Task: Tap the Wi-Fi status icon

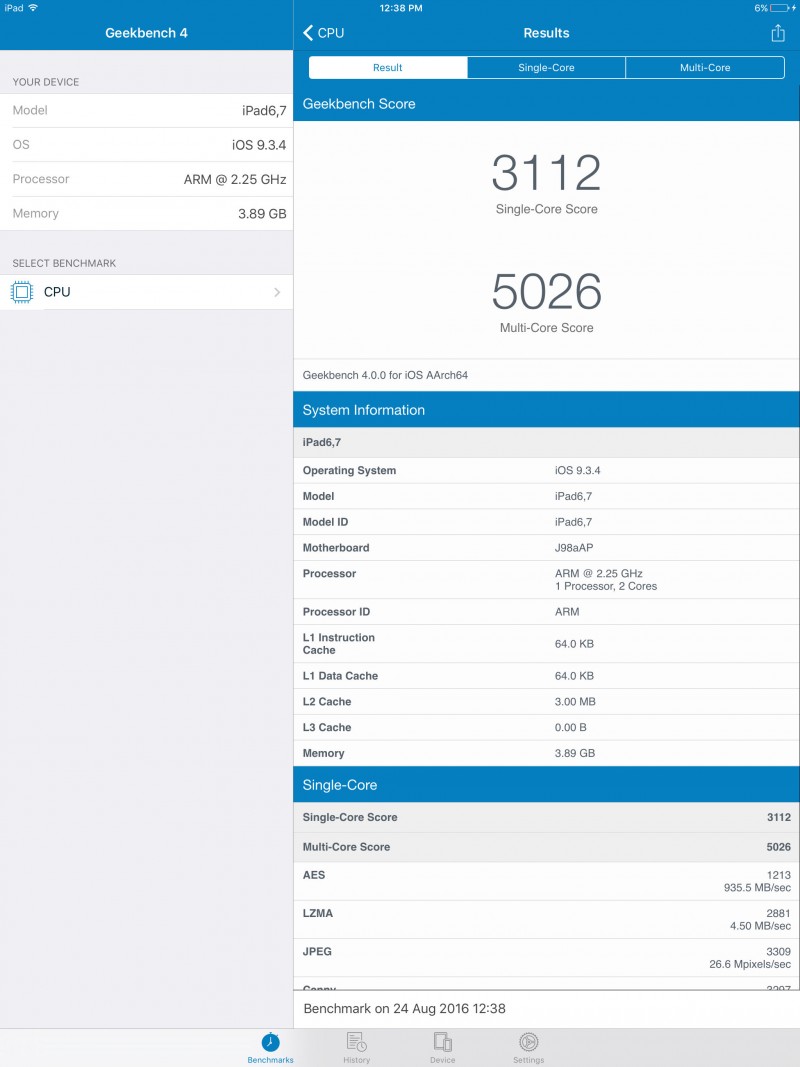Action: coord(33,7)
